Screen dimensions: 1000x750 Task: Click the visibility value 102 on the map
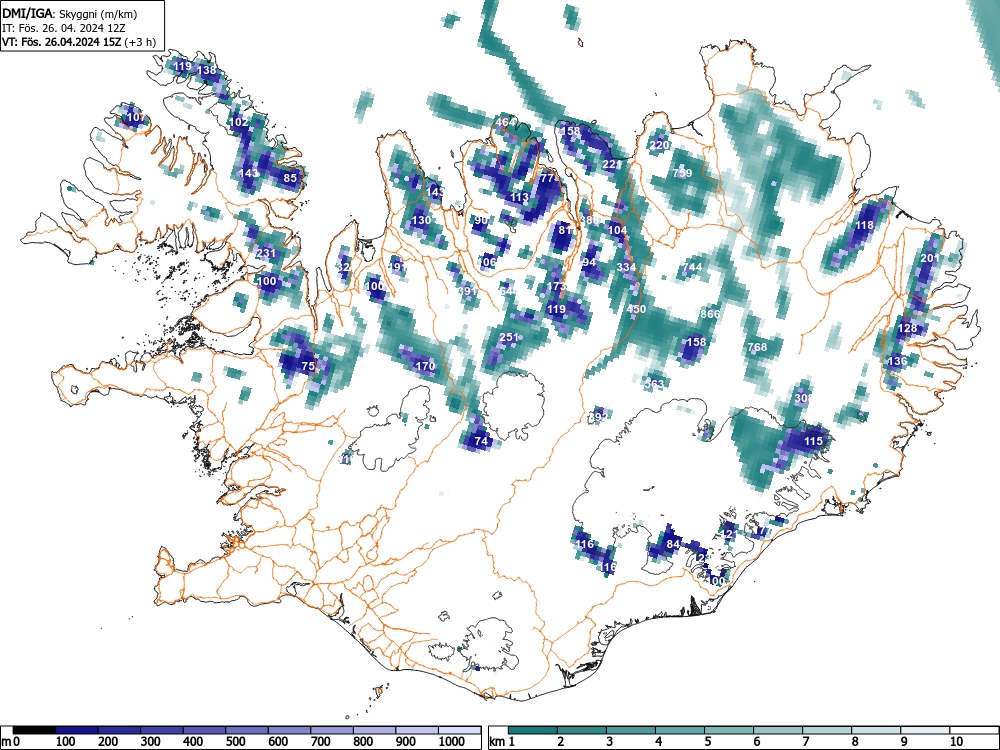(239, 122)
